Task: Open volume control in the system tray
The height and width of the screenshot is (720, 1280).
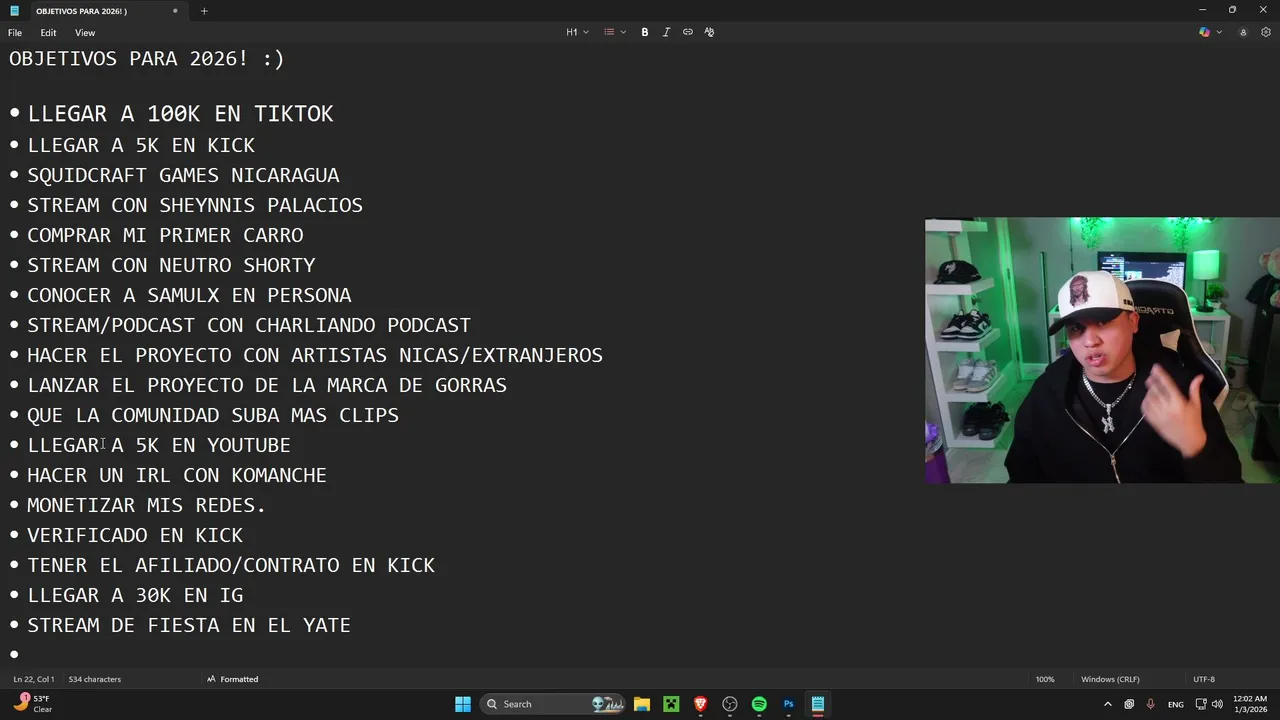Action: (x=1217, y=704)
